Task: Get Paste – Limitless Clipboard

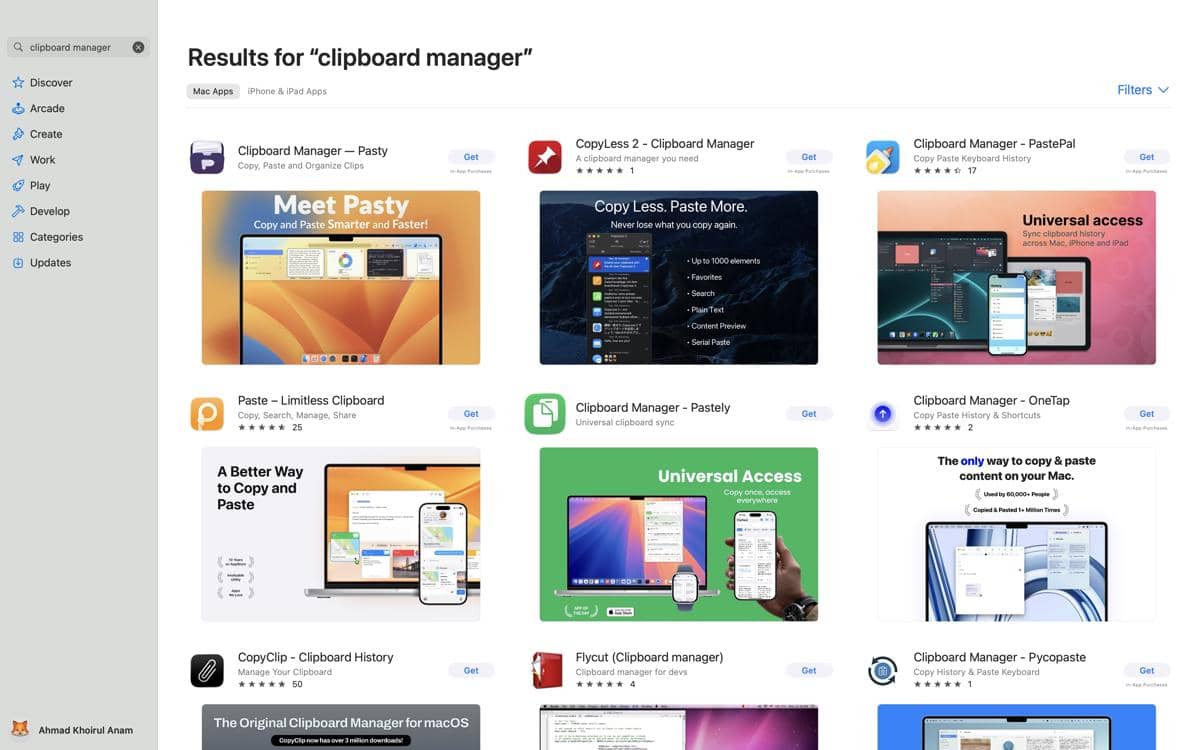Action: tap(471, 414)
